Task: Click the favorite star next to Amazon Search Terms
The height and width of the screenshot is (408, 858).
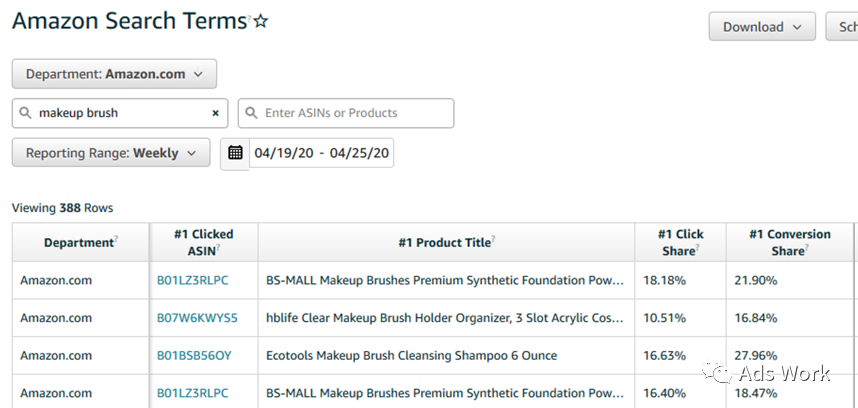Action: 261,21
